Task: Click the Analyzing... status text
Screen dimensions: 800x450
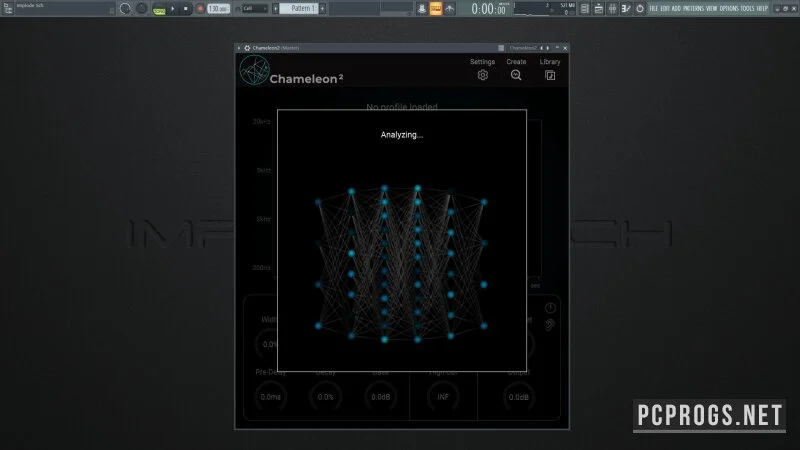Action: coord(402,135)
